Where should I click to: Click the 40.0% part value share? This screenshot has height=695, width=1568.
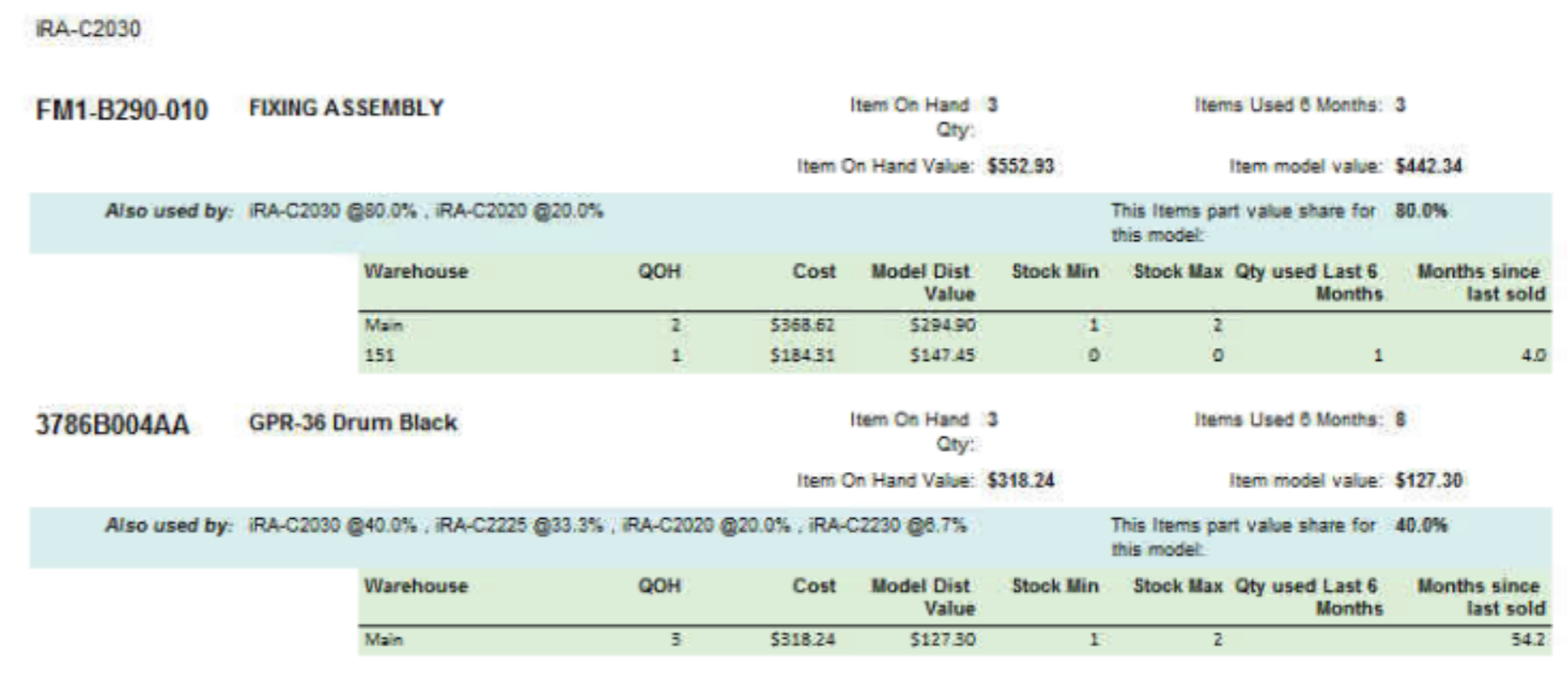[x=1421, y=525]
